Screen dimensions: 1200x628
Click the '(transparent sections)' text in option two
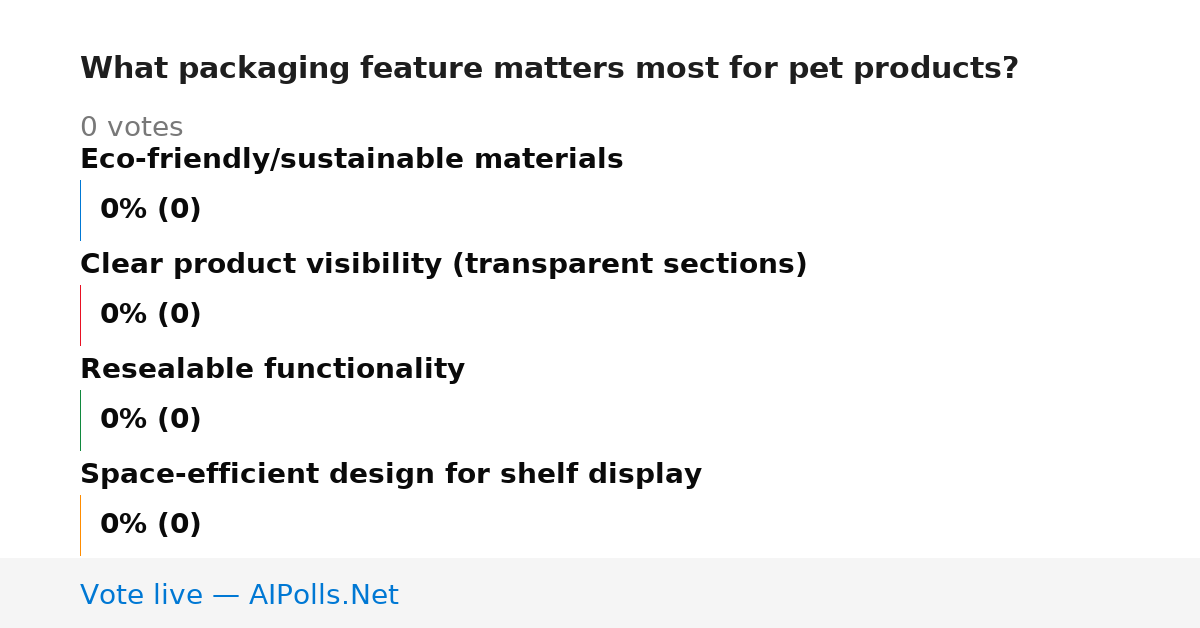(x=629, y=265)
